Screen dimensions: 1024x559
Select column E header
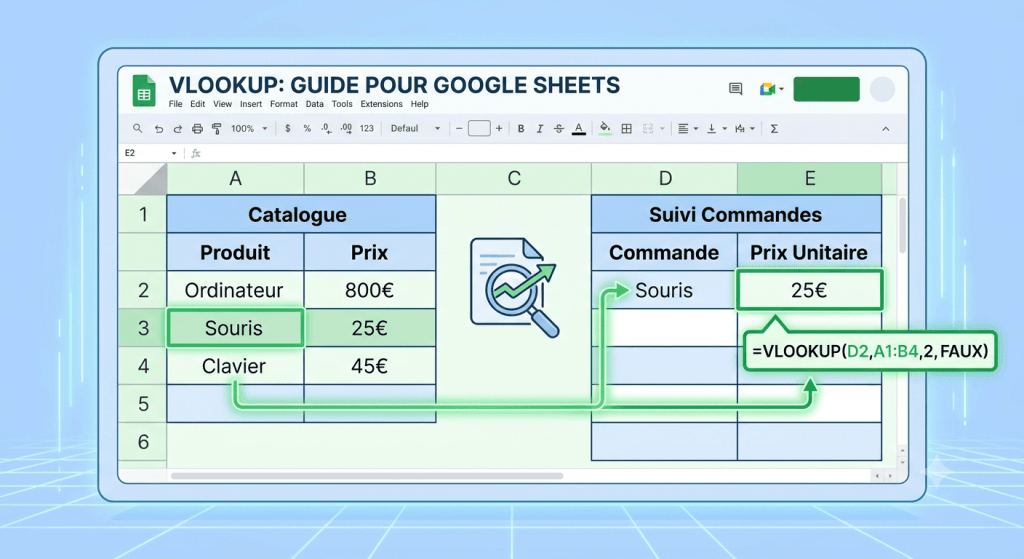(x=810, y=179)
